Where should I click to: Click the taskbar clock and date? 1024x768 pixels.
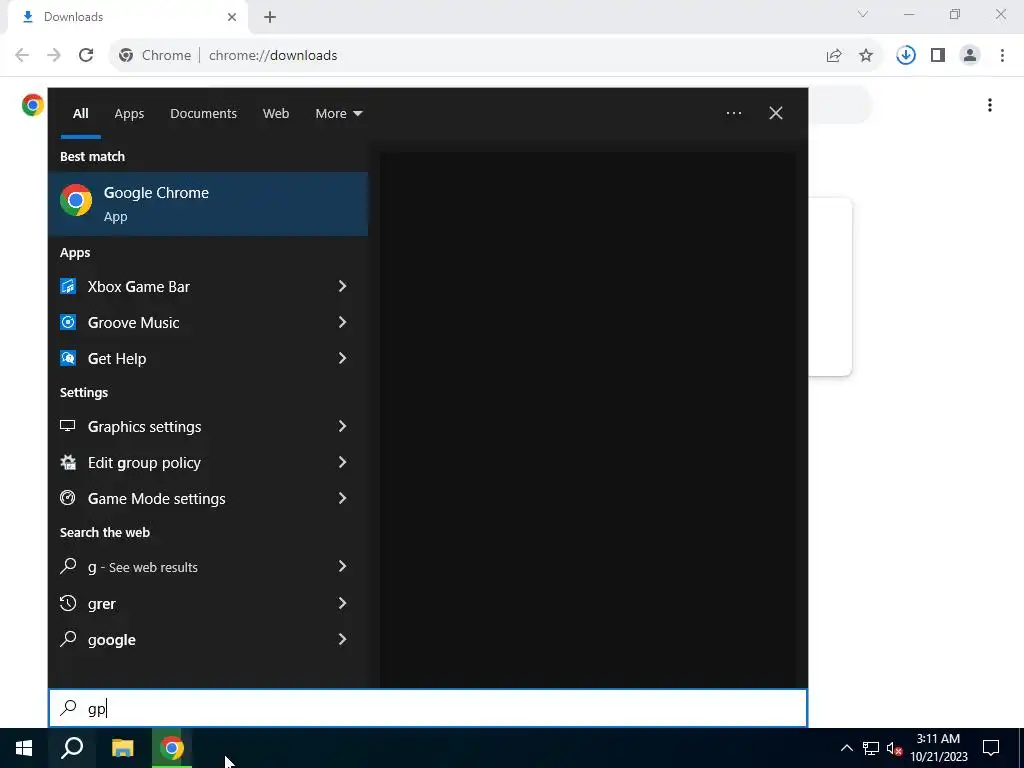938,748
